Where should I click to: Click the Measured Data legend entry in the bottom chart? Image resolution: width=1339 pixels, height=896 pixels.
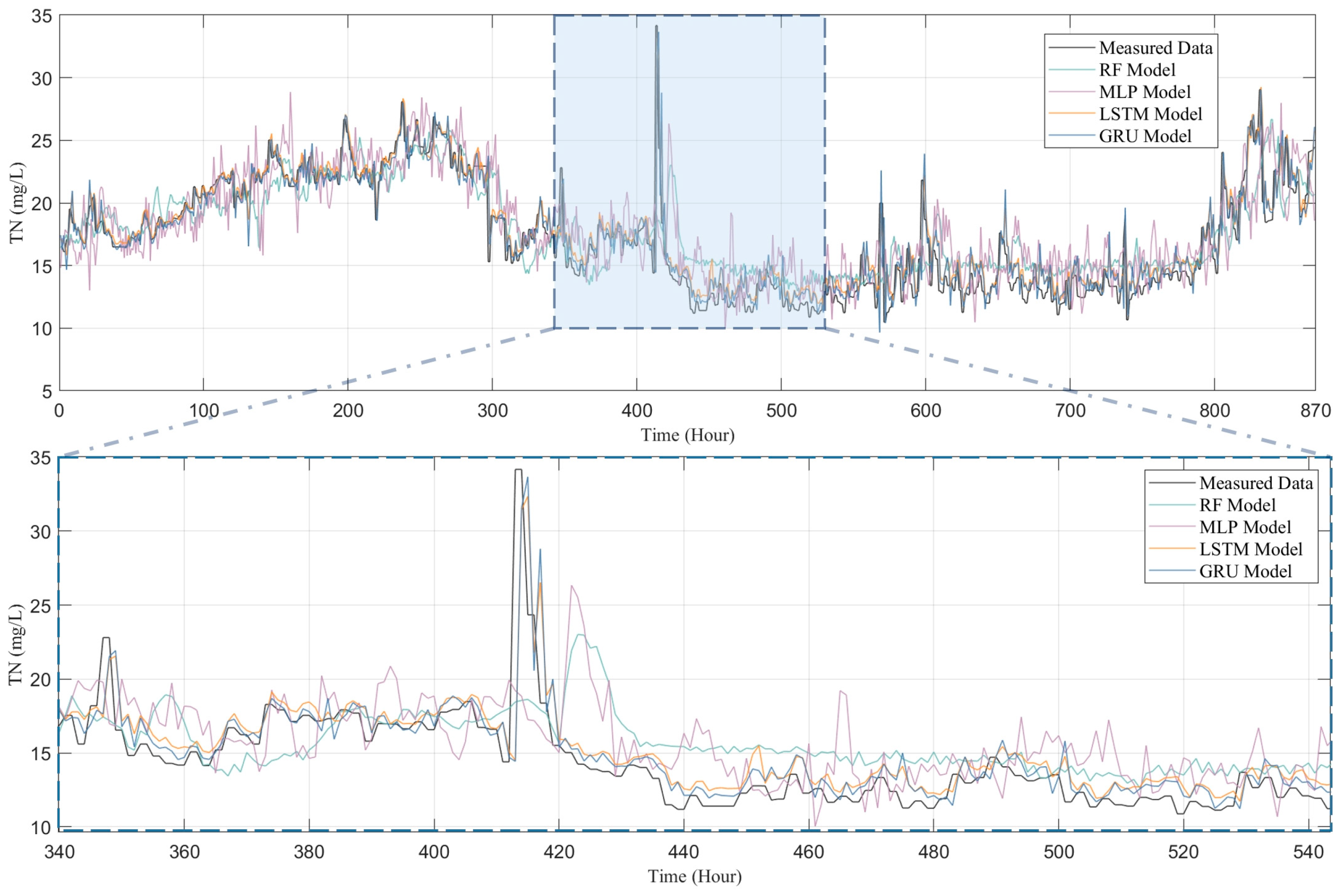coord(1256,484)
